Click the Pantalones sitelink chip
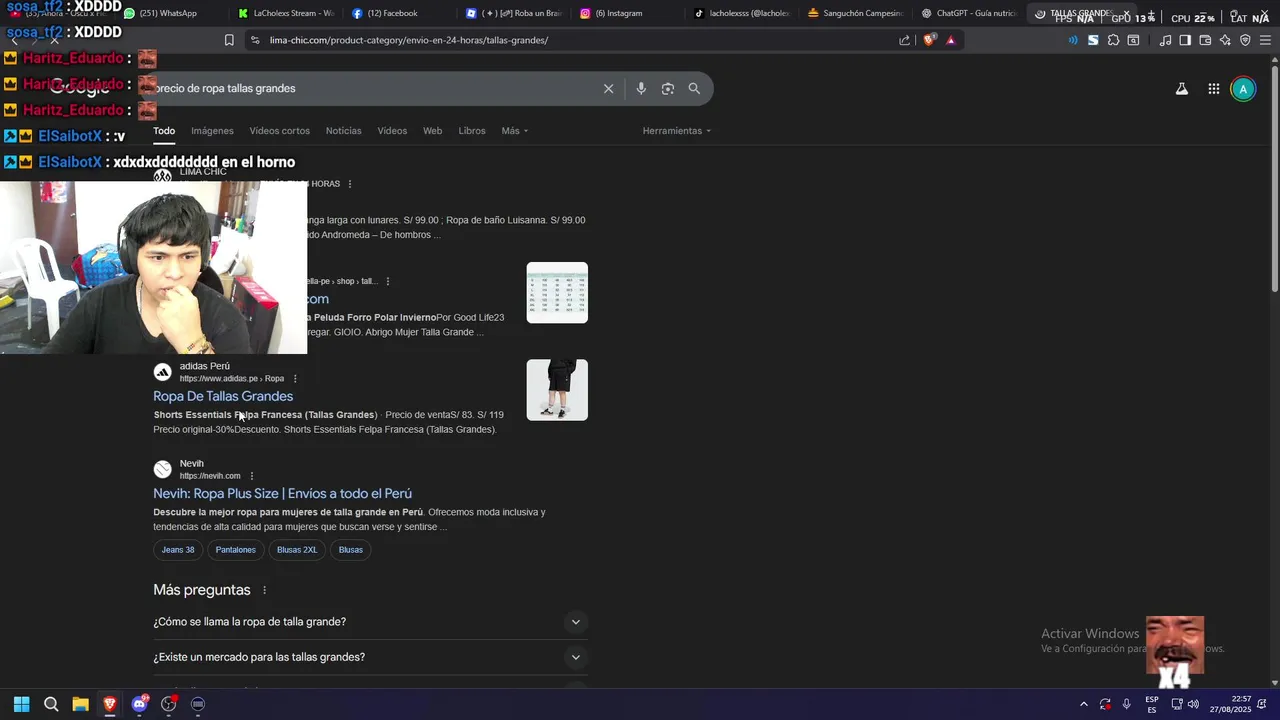This screenshot has height=720, width=1280. pyautogui.click(x=236, y=550)
